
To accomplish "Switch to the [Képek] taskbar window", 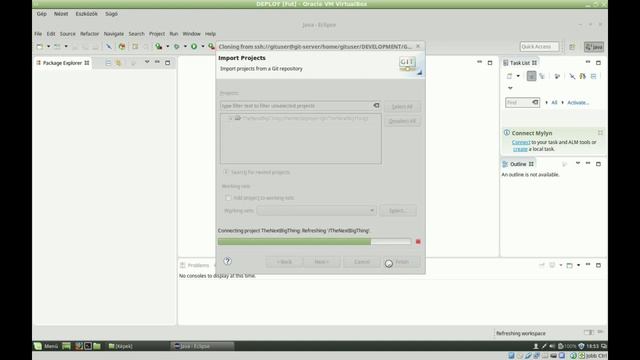I will 121,346.
